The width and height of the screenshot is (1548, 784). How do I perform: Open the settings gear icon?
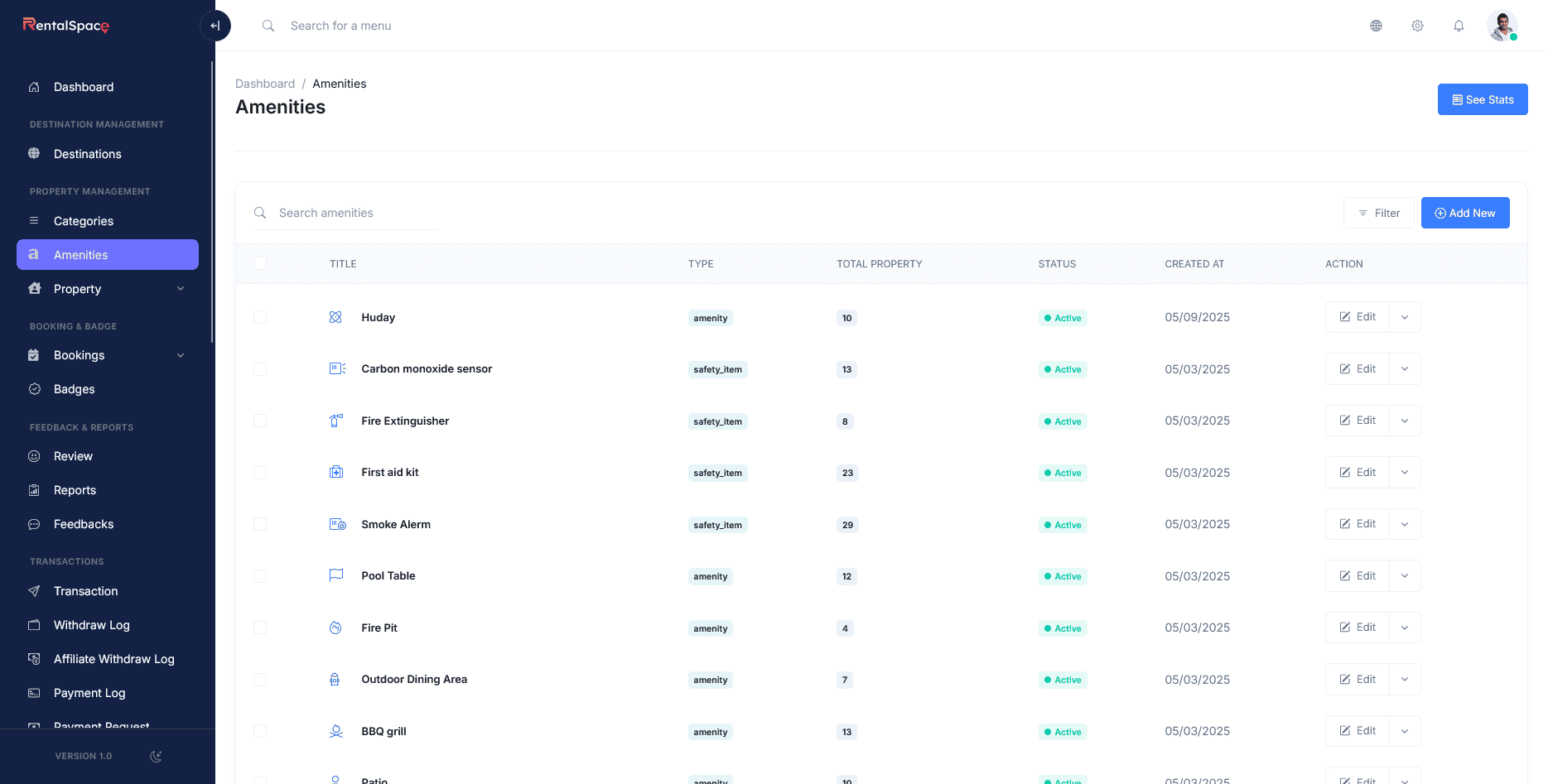point(1417,26)
